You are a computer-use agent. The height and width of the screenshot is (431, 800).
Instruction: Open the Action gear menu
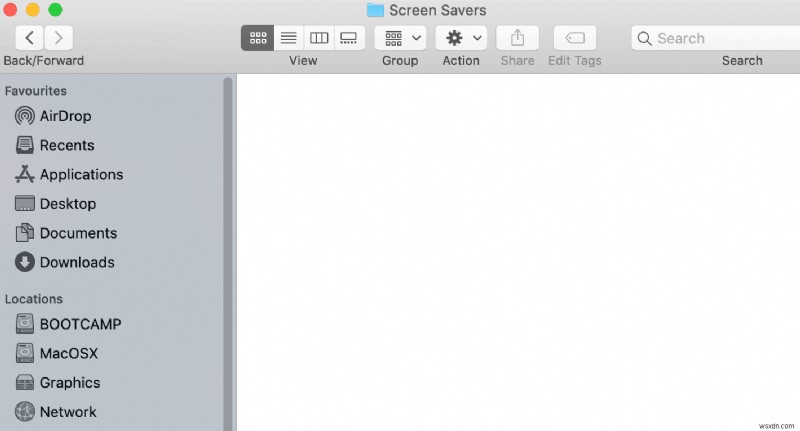(x=461, y=38)
